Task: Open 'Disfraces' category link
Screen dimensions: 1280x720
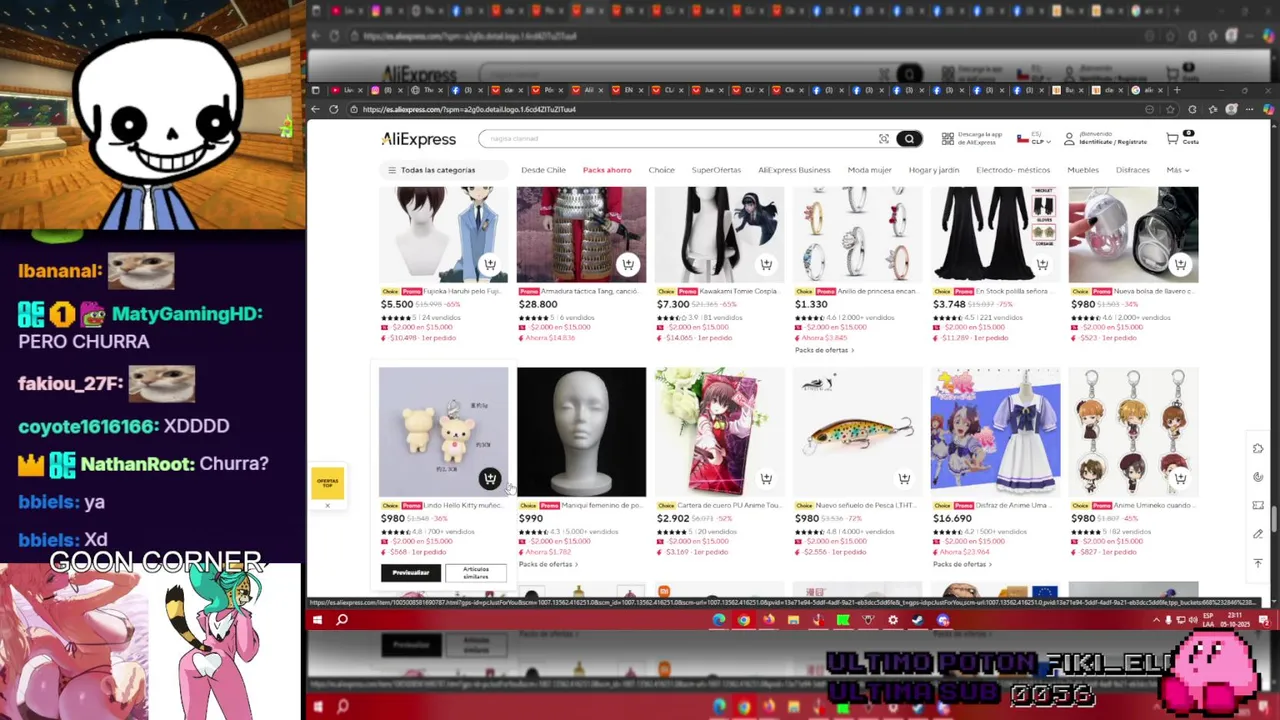Action: point(1133,170)
